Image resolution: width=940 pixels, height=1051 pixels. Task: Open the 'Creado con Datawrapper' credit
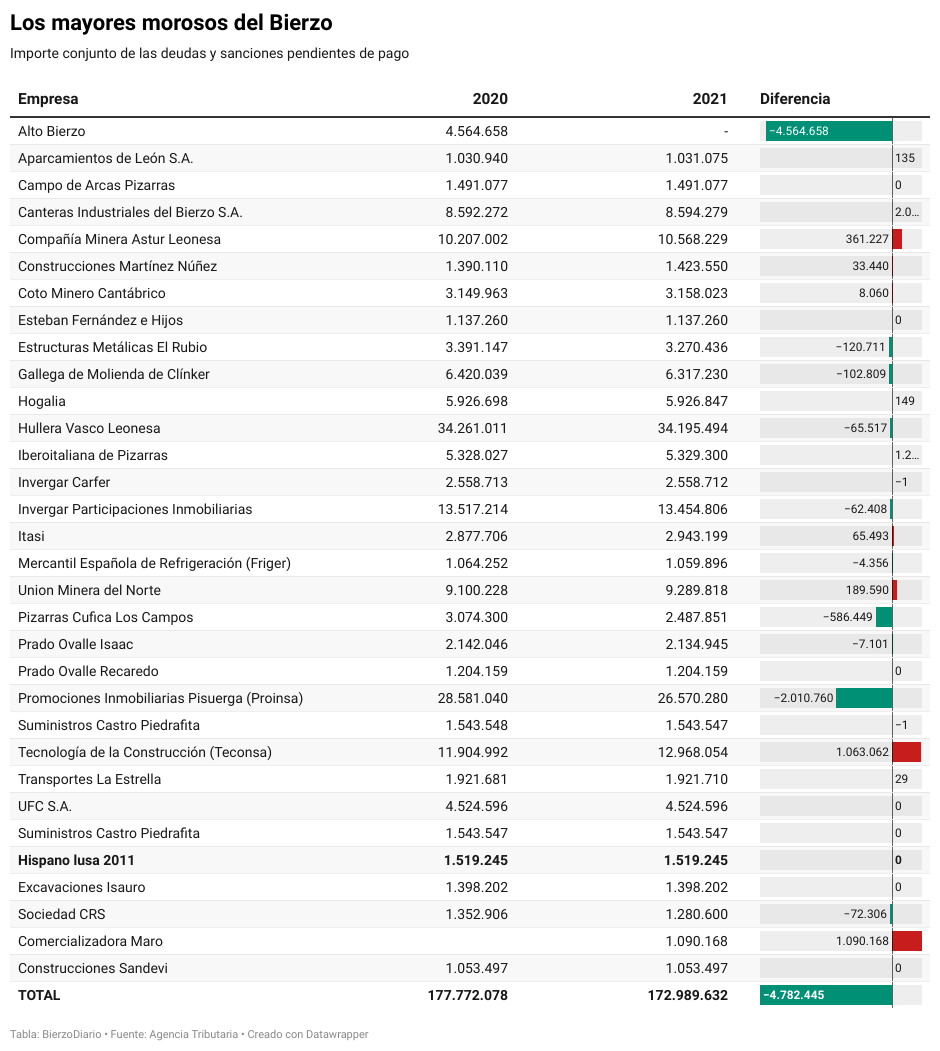(x=308, y=1034)
